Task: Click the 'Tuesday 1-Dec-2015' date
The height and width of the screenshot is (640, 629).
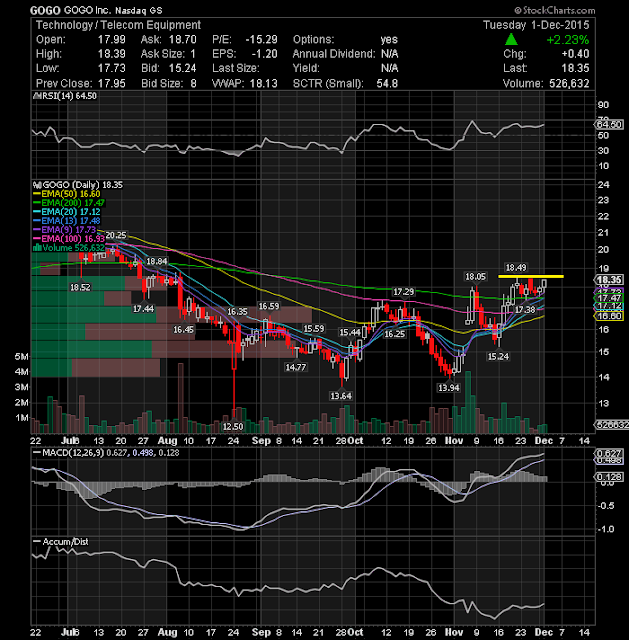Action: [x=536, y=25]
